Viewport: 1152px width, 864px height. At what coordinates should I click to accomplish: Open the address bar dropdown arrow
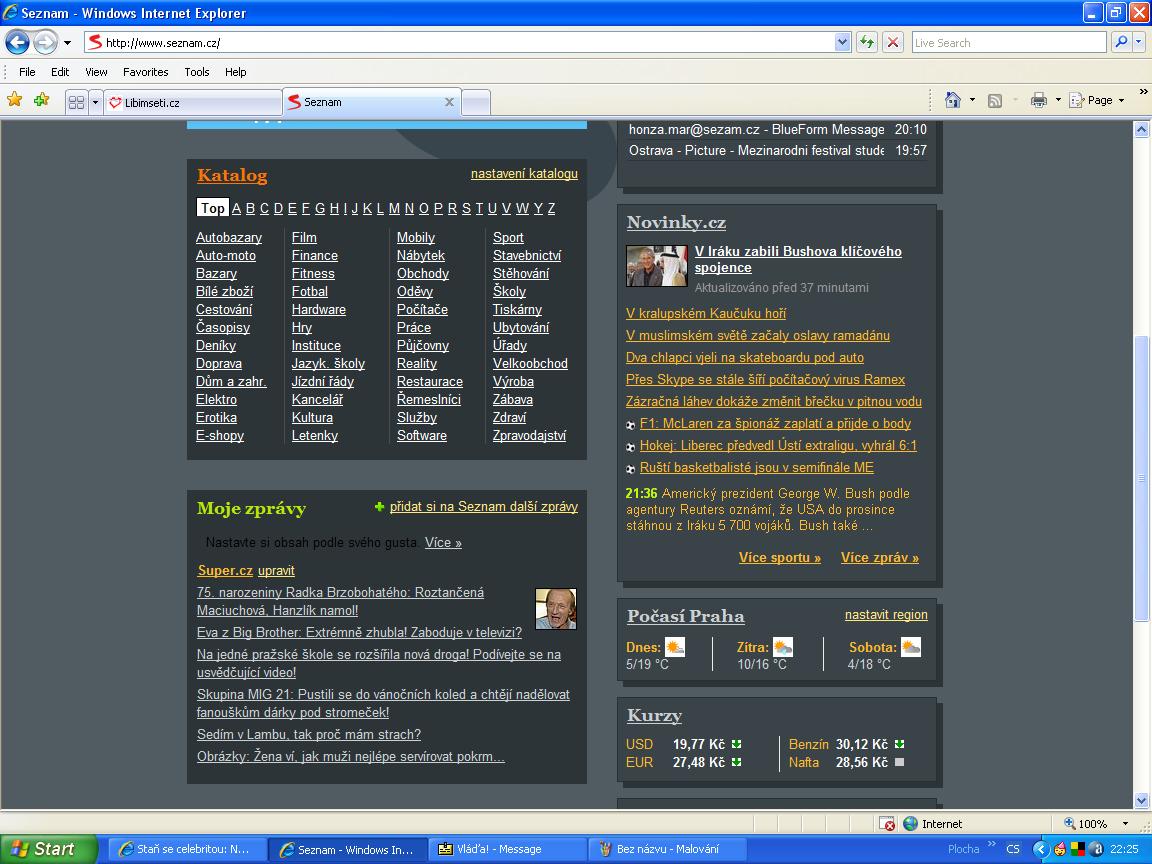click(843, 42)
